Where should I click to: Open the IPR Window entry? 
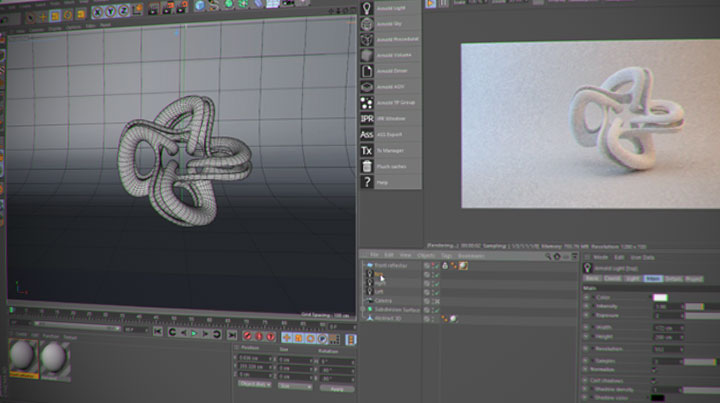tap(390, 118)
